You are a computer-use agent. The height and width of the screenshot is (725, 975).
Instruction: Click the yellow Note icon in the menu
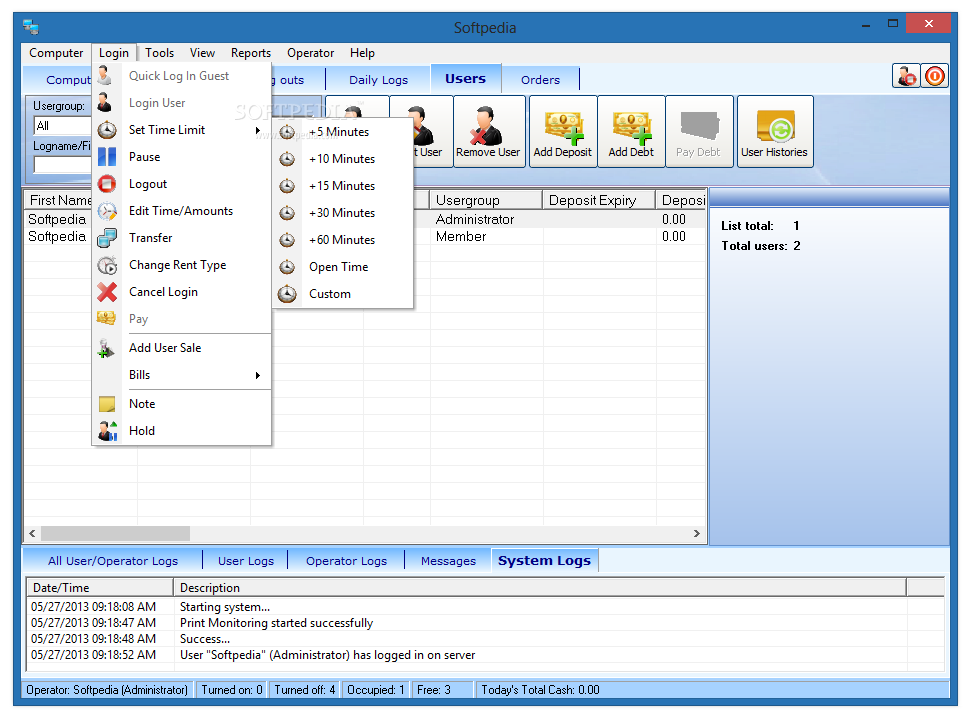[107, 404]
